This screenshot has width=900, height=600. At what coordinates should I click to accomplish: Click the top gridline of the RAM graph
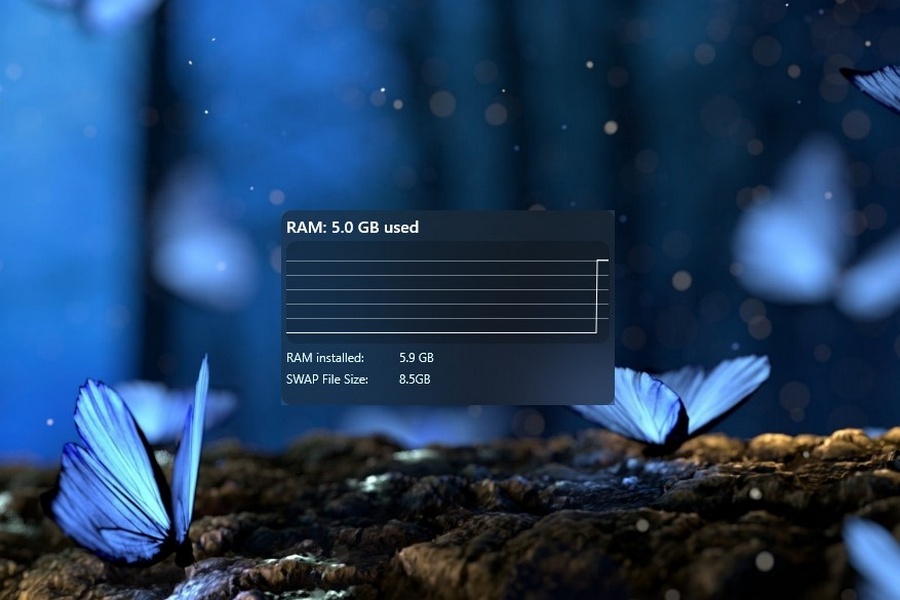[440, 261]
